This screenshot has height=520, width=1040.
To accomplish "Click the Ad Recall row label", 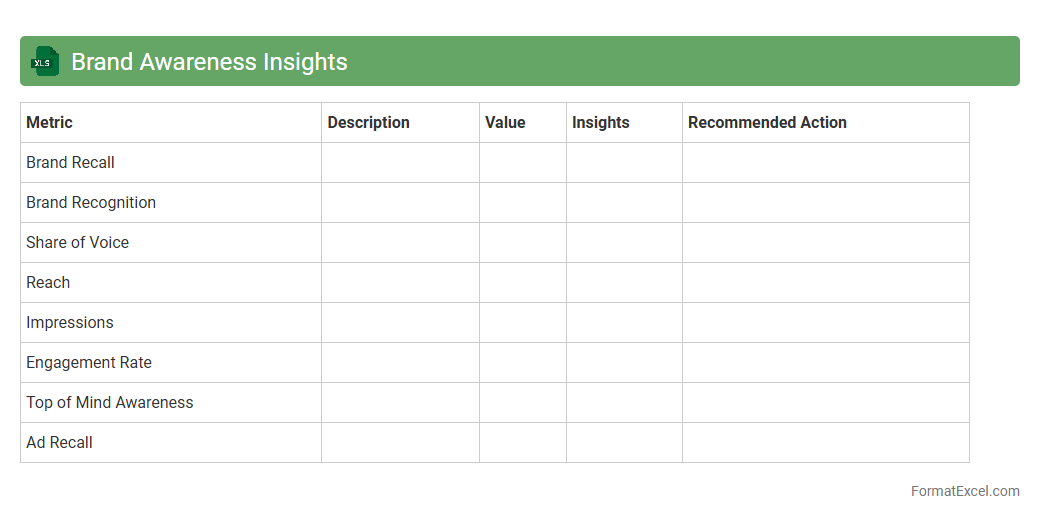I will tap(59, 443).
